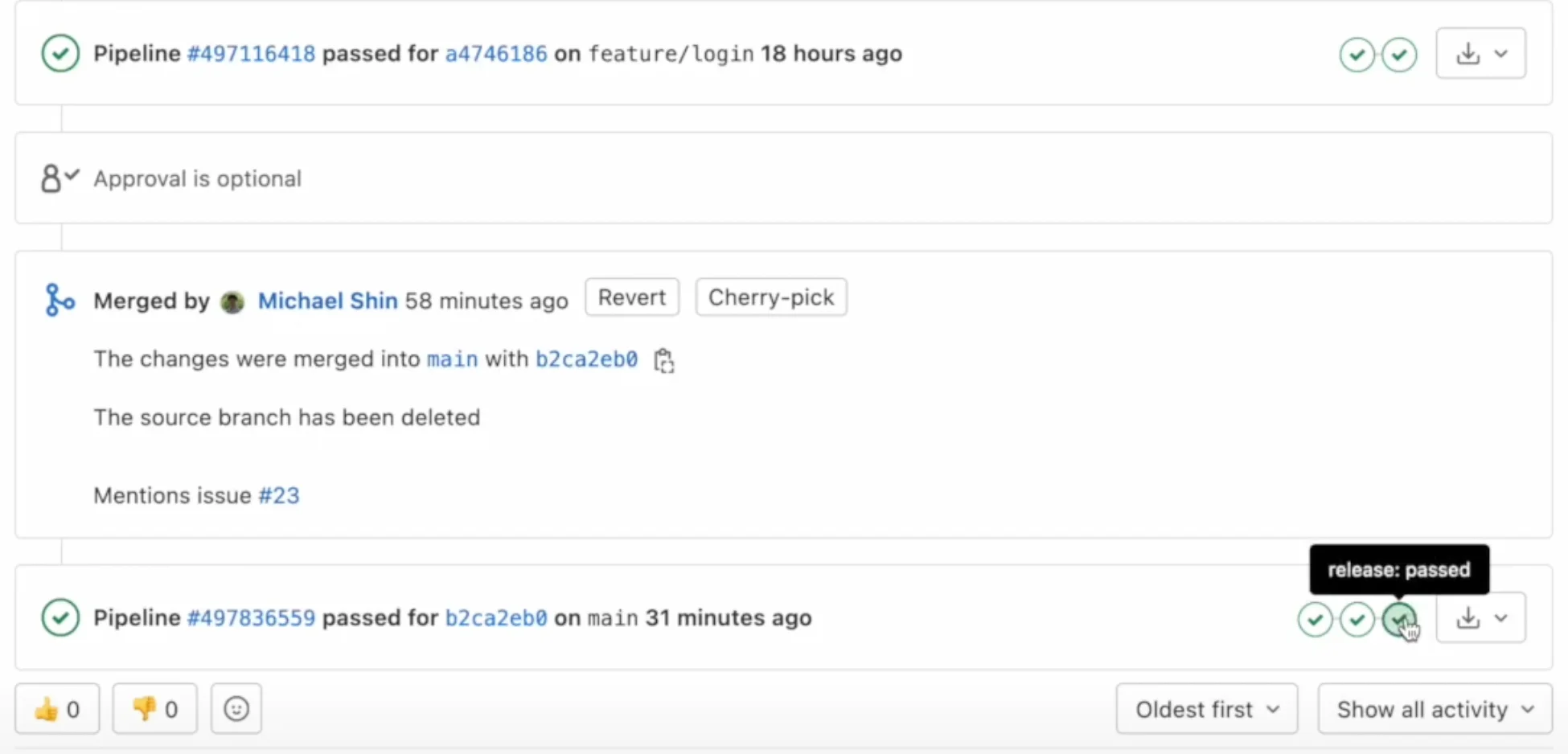
Task: Open the add emoji reaction picker
Action: 236,709
